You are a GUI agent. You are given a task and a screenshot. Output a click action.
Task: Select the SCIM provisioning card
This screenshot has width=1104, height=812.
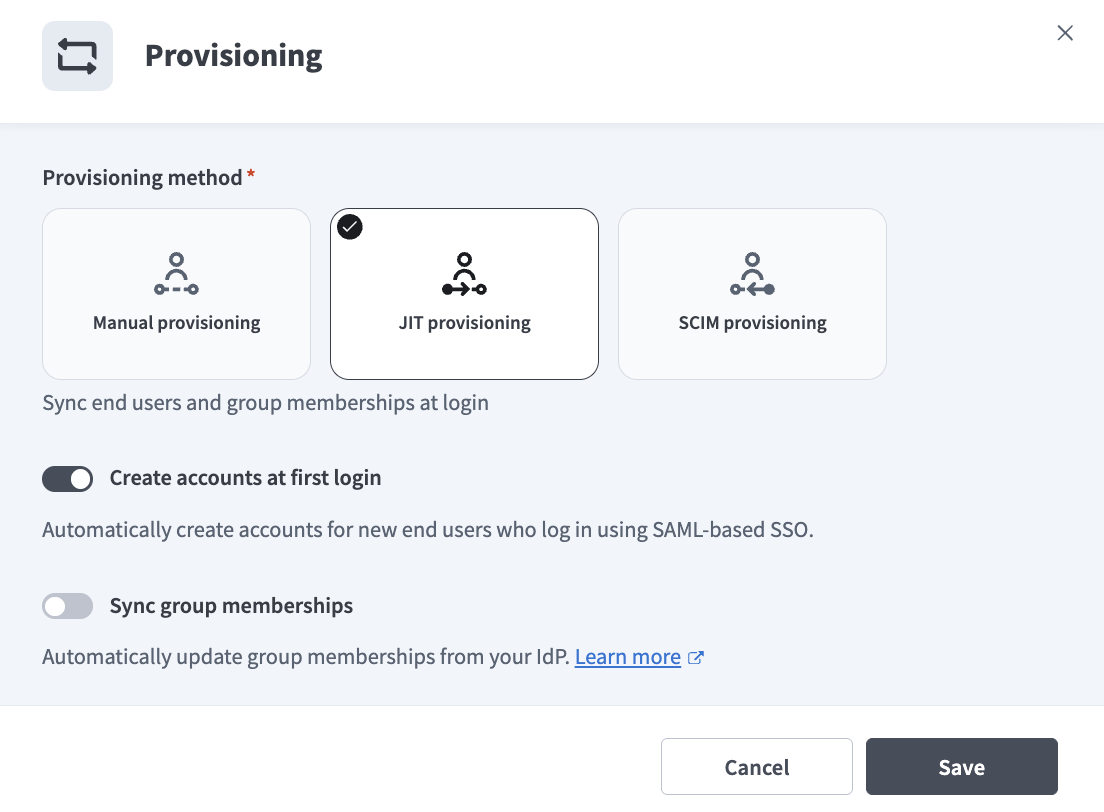[x=752, y=294]
